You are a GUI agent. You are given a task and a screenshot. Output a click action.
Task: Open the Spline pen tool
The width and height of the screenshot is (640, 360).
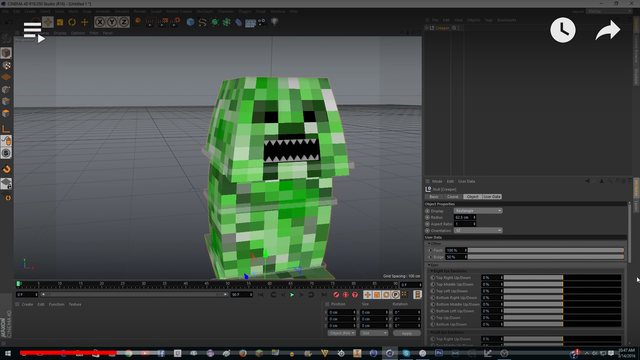[202, 22]
